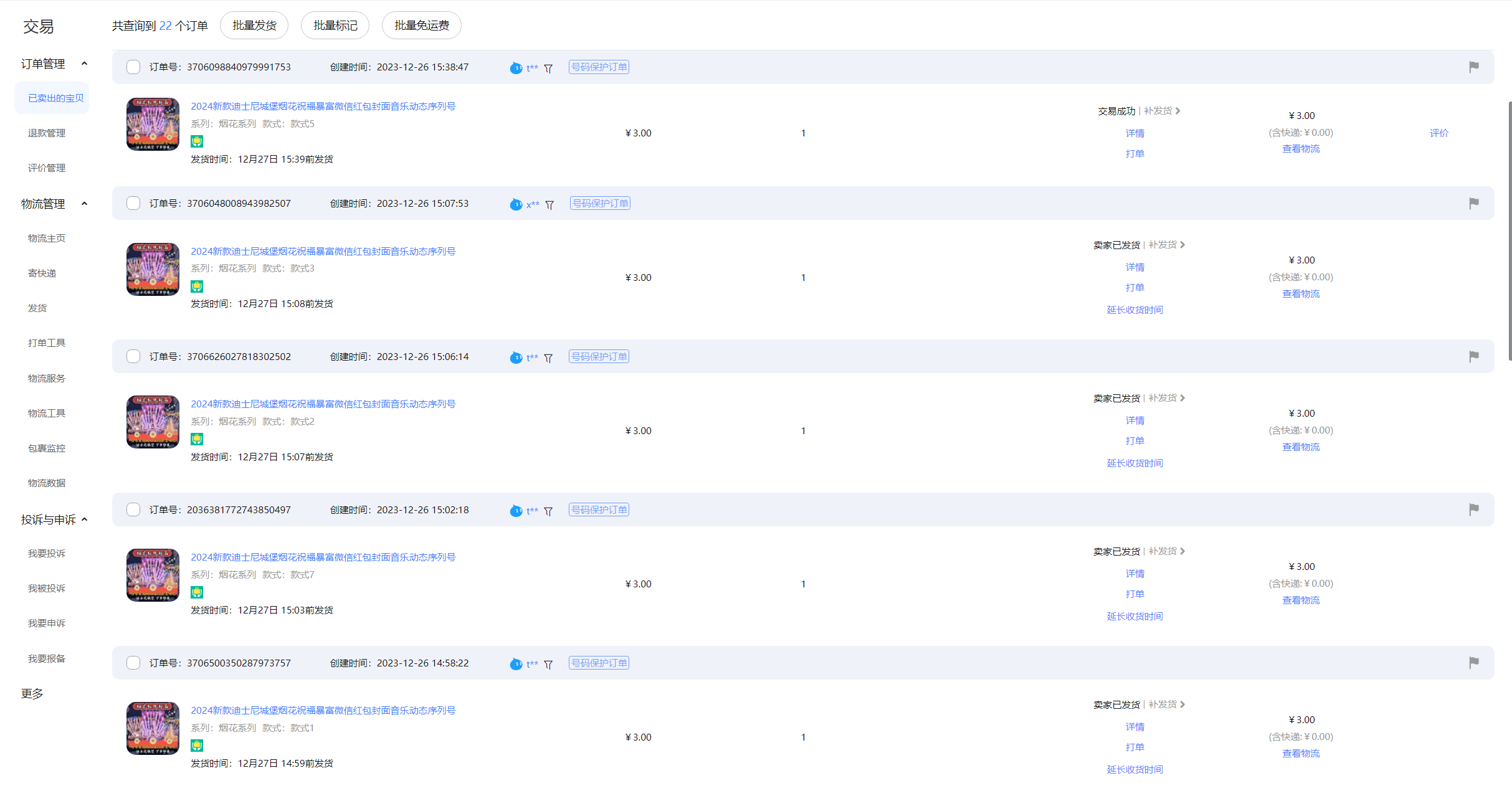Click flag icon on order 3706098840979991753
Screen dimensions: 1512x796
pos(1473,67)
